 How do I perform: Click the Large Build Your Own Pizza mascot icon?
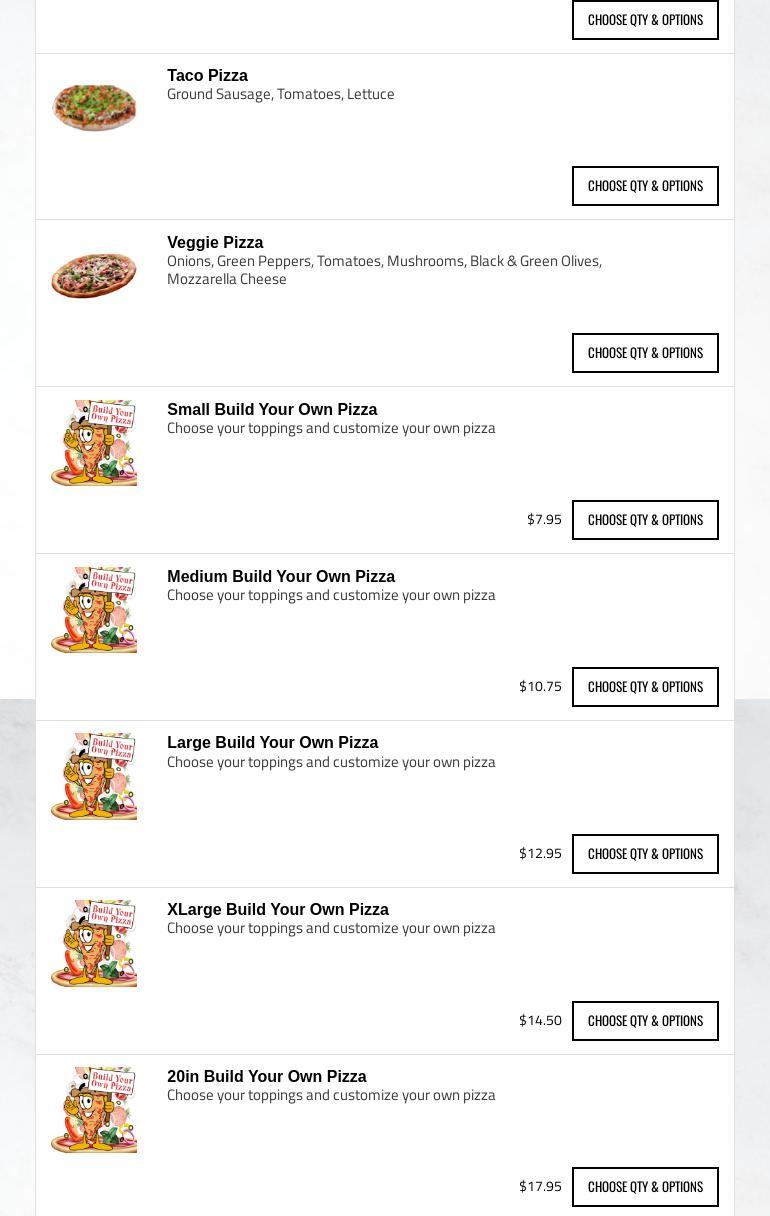click(94, 777)
